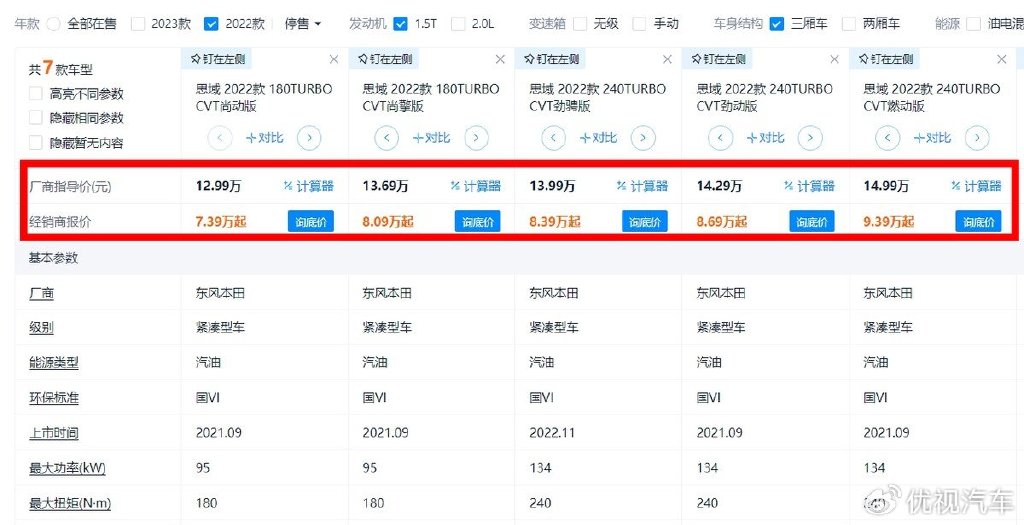Open calculator for the 13.99万 model

coord(643,186)
